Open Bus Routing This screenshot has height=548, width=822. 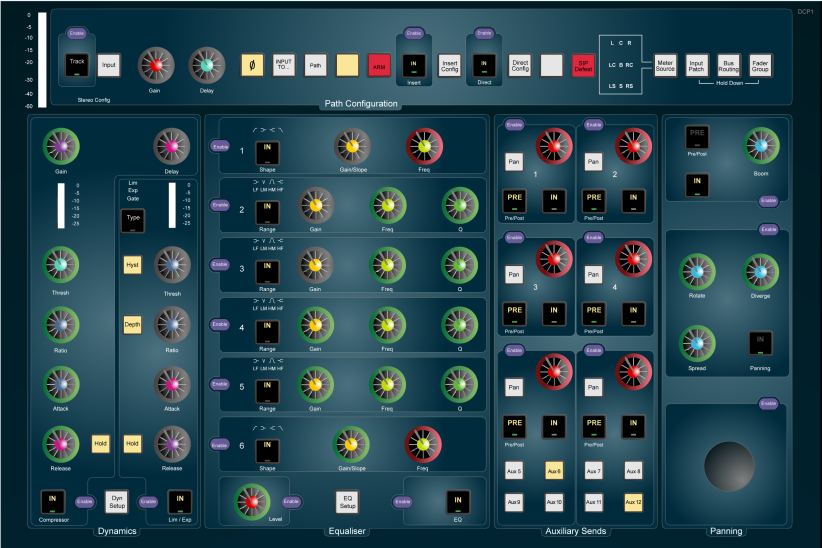coord(728,66)
